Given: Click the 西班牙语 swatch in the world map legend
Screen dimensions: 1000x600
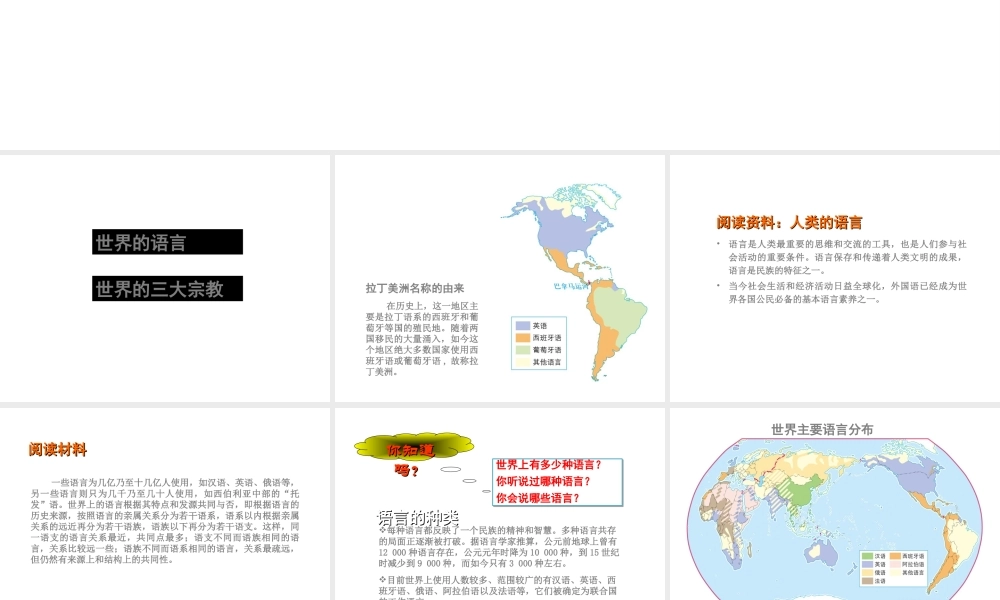Looking at the screenshot, I should (x=895, y=556).
